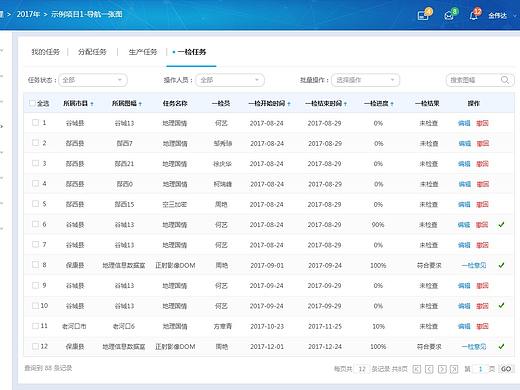Select the 一检任务 tab
This screenshot has height=390, width=520.
[191, 52]
